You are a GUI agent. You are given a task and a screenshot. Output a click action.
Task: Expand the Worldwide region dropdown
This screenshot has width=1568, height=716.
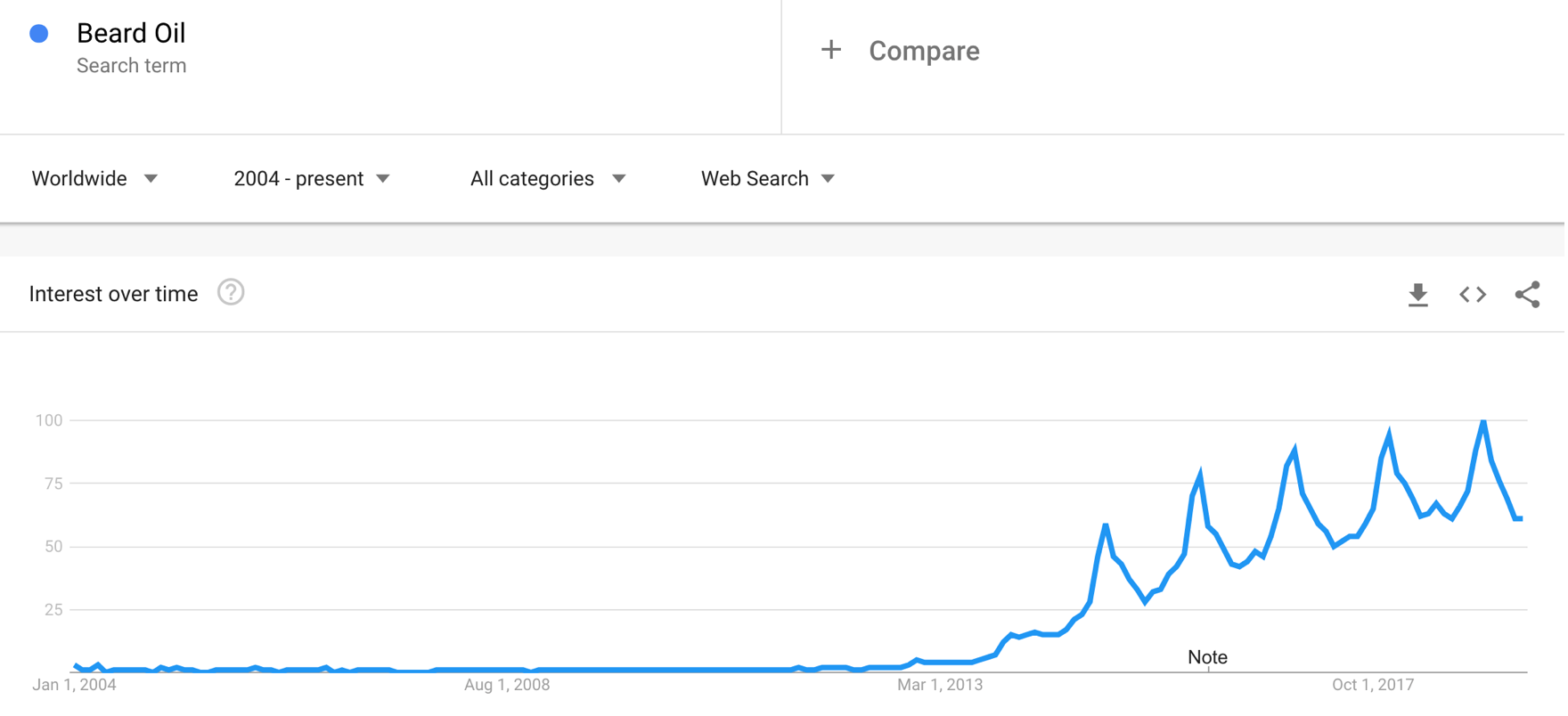[94, 179]
